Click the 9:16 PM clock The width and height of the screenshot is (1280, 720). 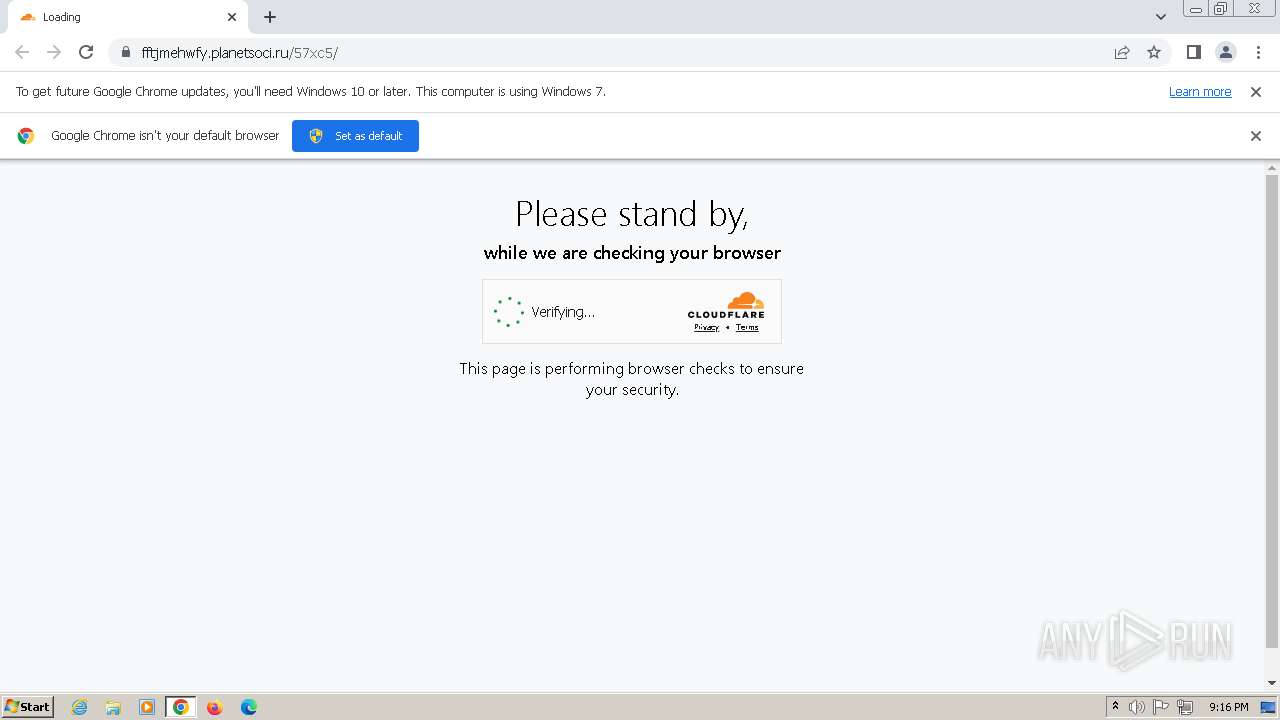pos(1228,707)
